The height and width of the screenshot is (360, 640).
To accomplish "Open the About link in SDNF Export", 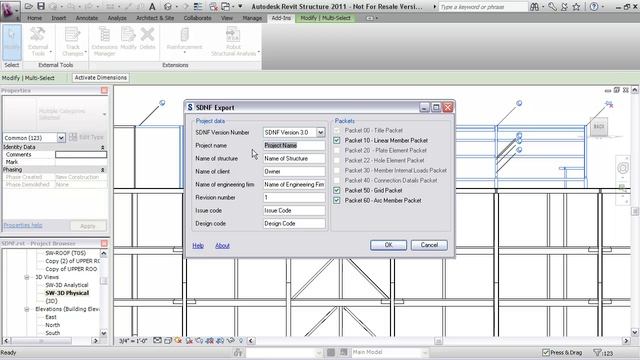I will click(222, 246).
